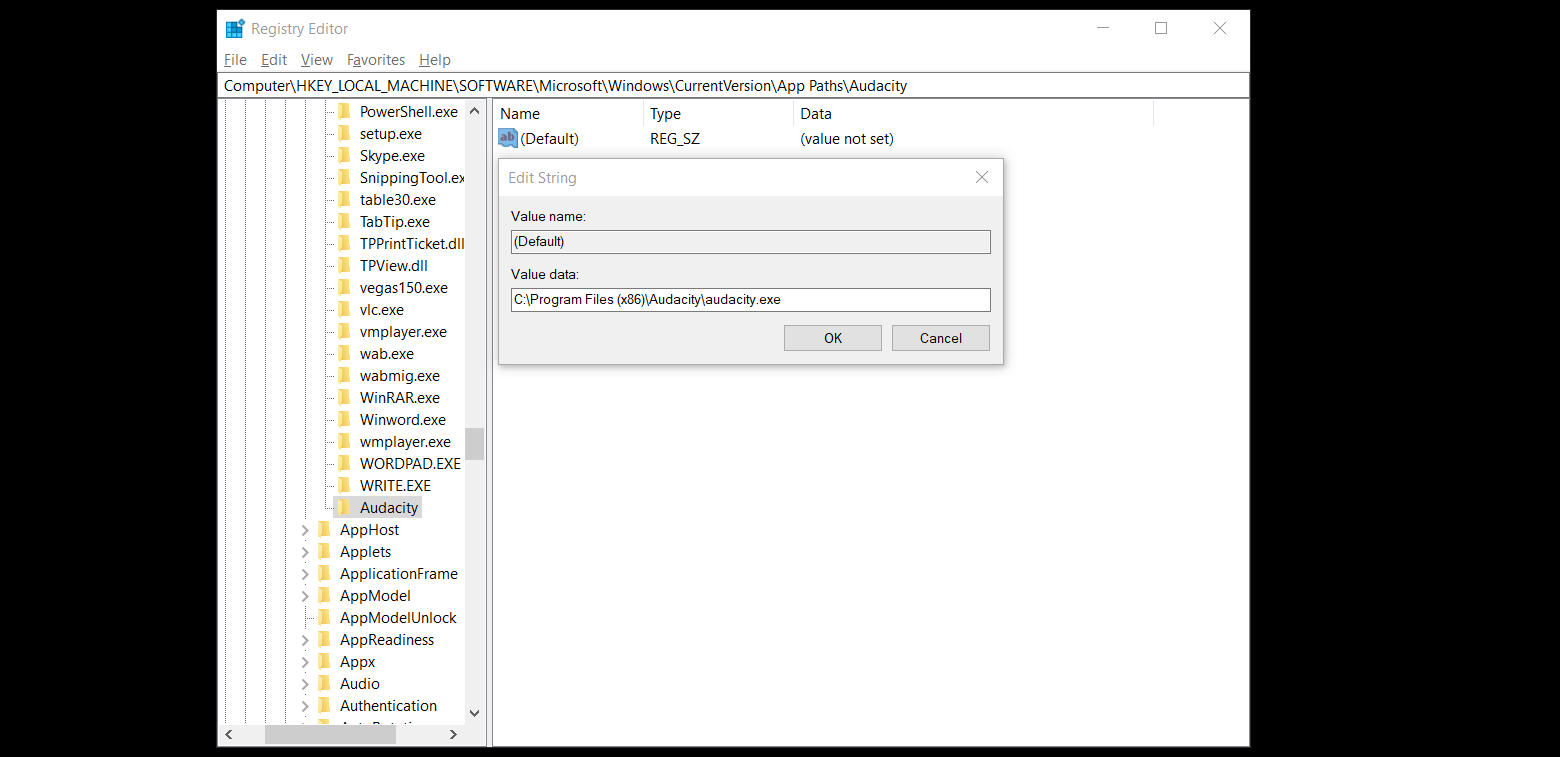This screenshot has width=1560, height=757.
Task: Open the Help menu
Action: pos(435,60)
